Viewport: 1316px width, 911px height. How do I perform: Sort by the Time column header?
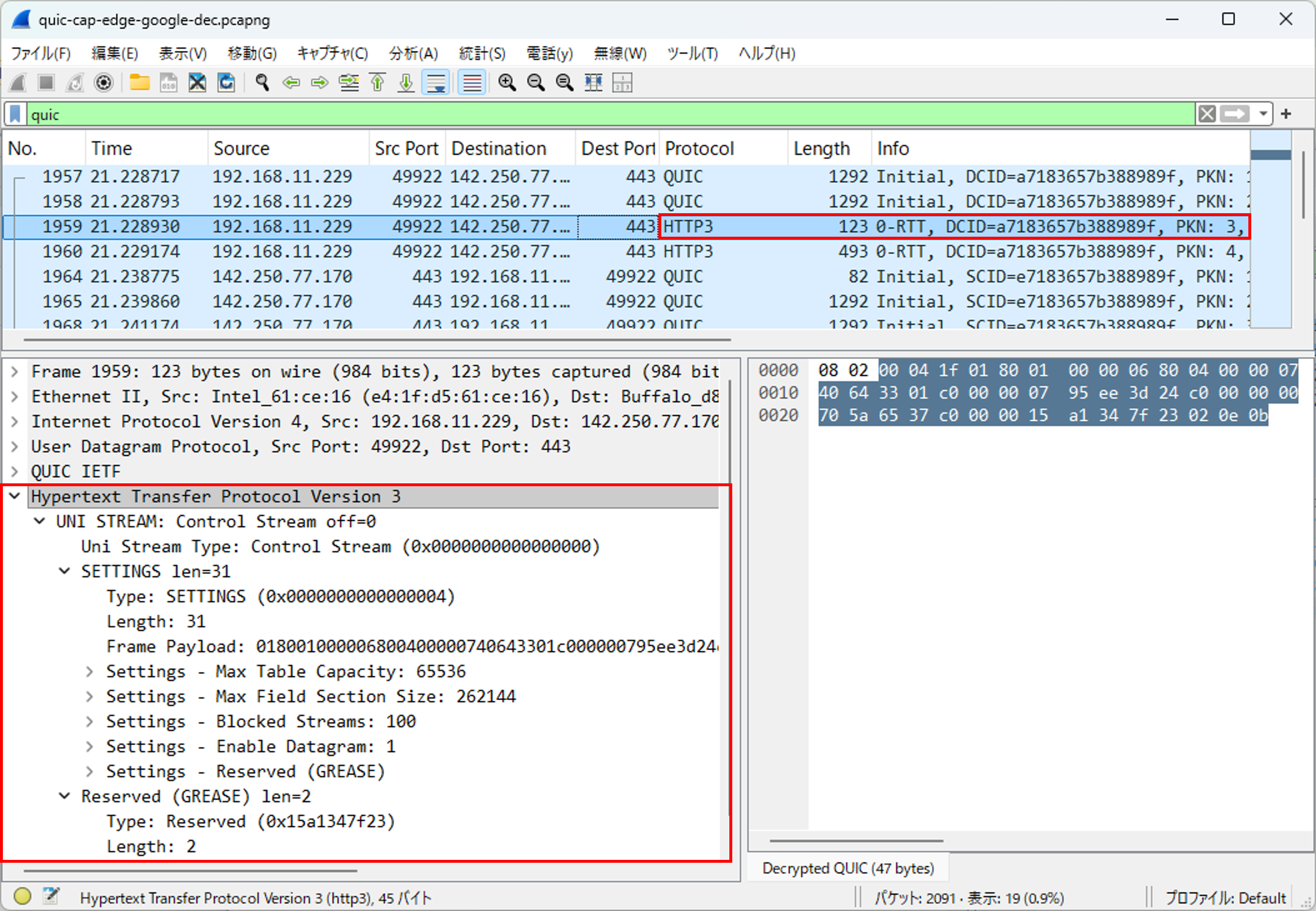[x=147, y=149]
